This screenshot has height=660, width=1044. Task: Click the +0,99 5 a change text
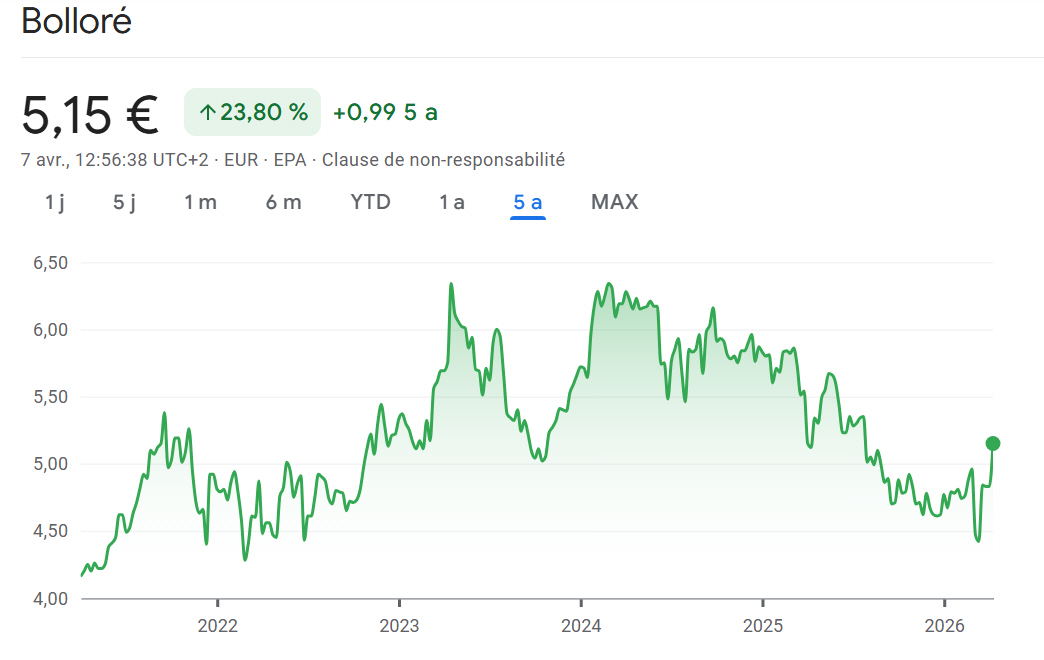pos(385,113)
